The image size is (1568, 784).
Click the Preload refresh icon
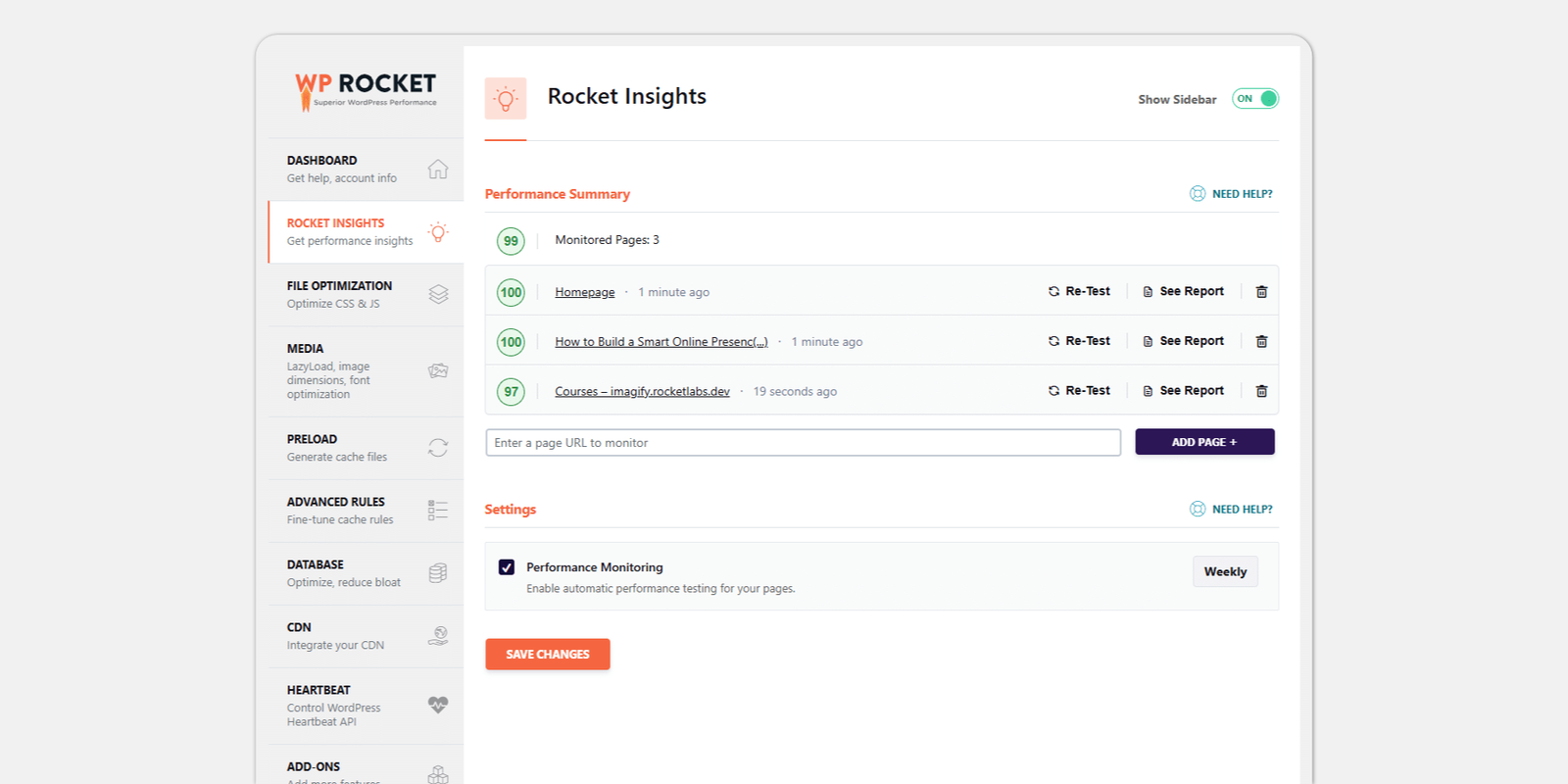438,448
